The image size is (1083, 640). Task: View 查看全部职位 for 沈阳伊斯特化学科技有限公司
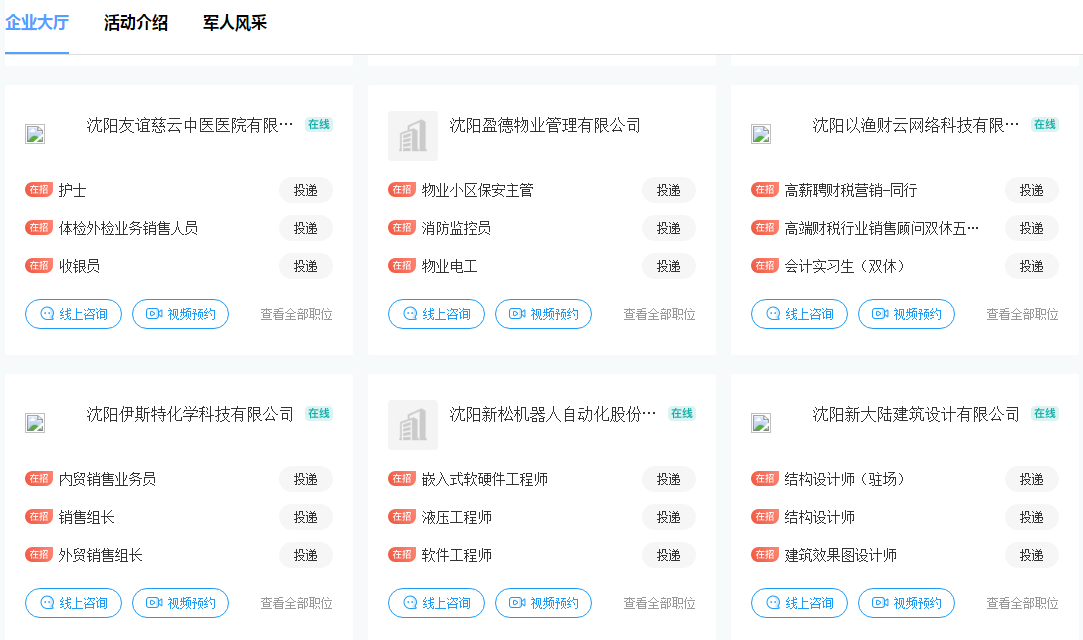pyautogui.click(x=296, y=603)
